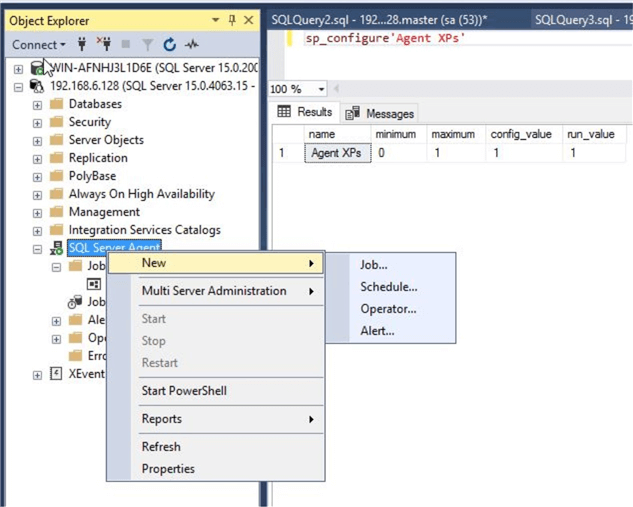Close the Object Explorer panel

point(249,20)
